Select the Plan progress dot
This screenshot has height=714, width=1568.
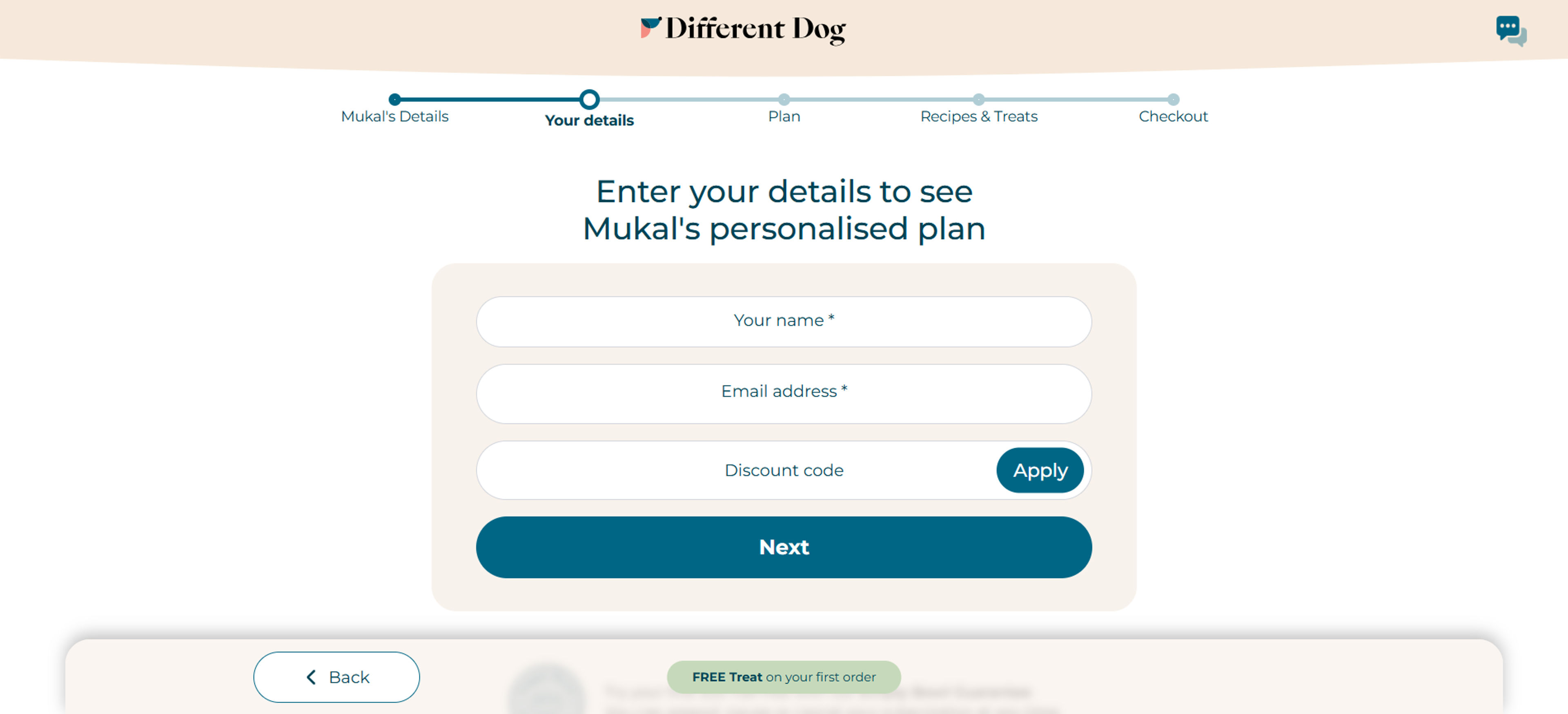[x=784, y=99]
